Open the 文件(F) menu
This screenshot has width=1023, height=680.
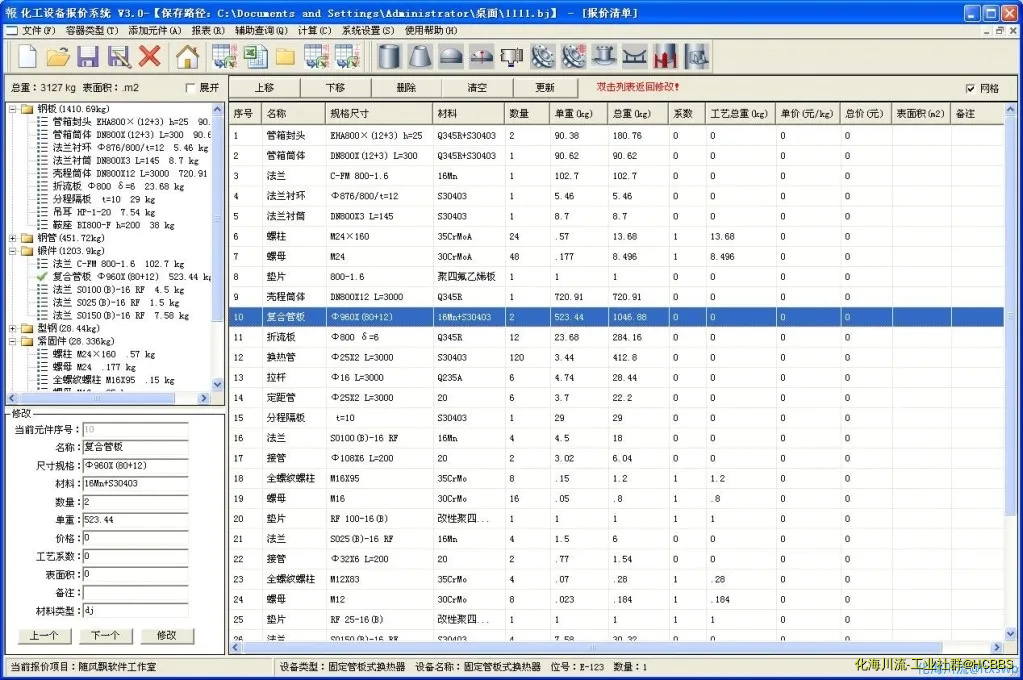coord(38,30)
